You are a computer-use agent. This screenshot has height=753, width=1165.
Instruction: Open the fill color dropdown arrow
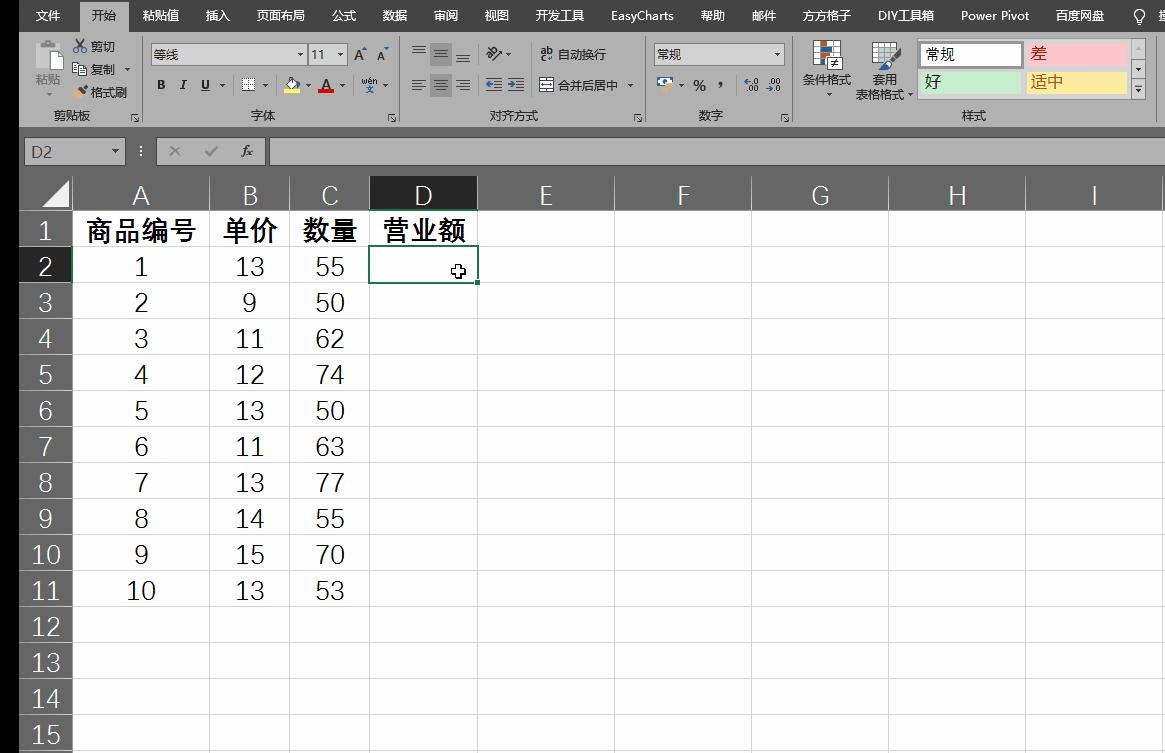click(x=307, y=86)
